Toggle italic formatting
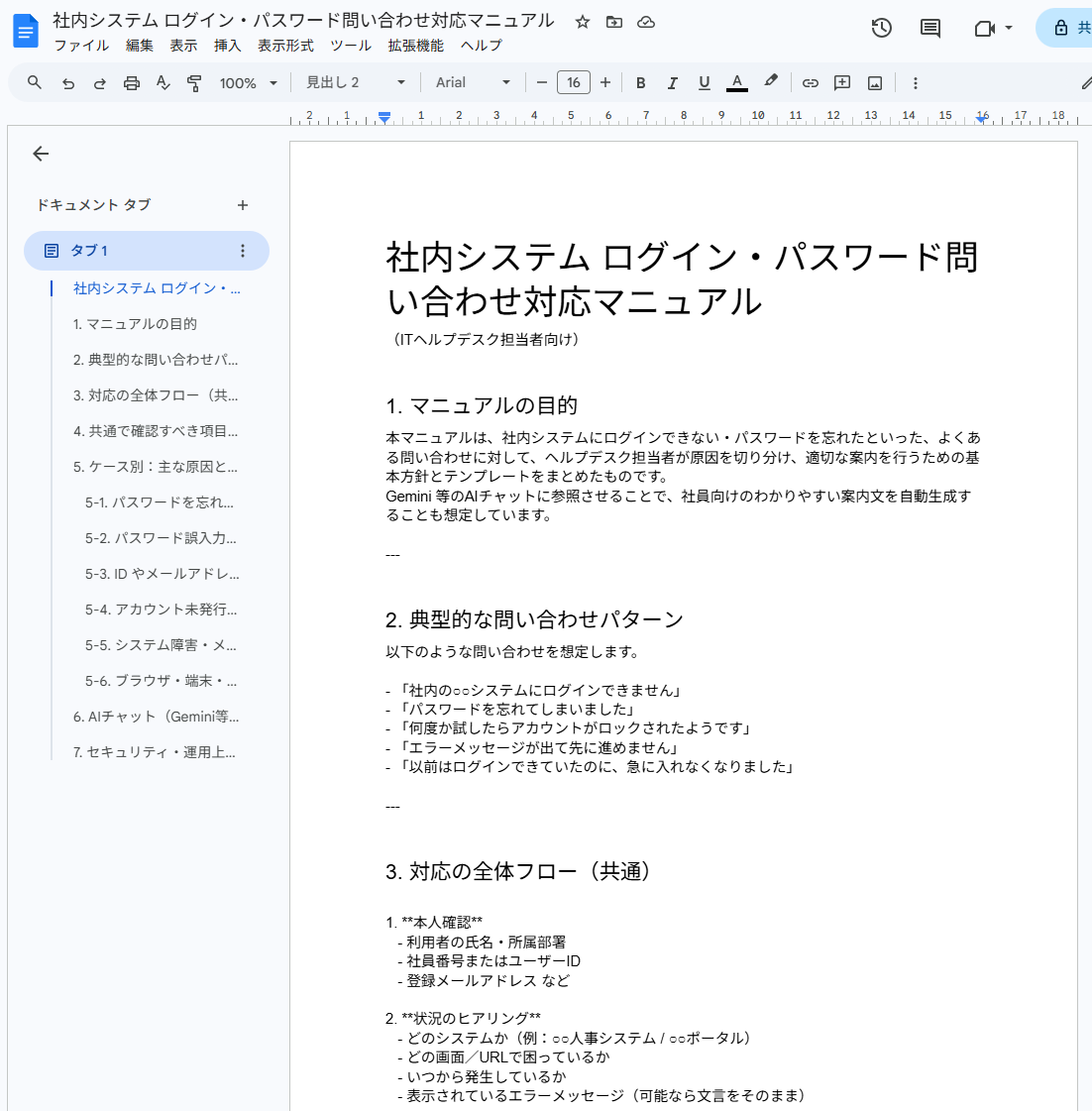The width and height of the screenshot is (1092, 1111). click(673, 83)
